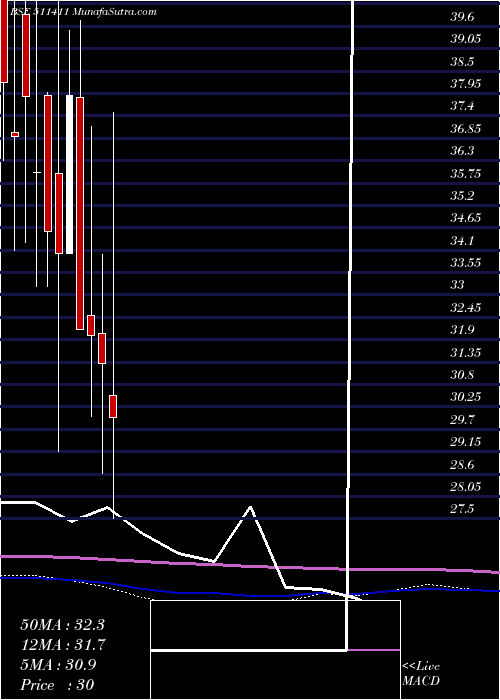Screen dimensions: 500x700
Task: Click the <<Live MACD label
Action: [421, 674]
